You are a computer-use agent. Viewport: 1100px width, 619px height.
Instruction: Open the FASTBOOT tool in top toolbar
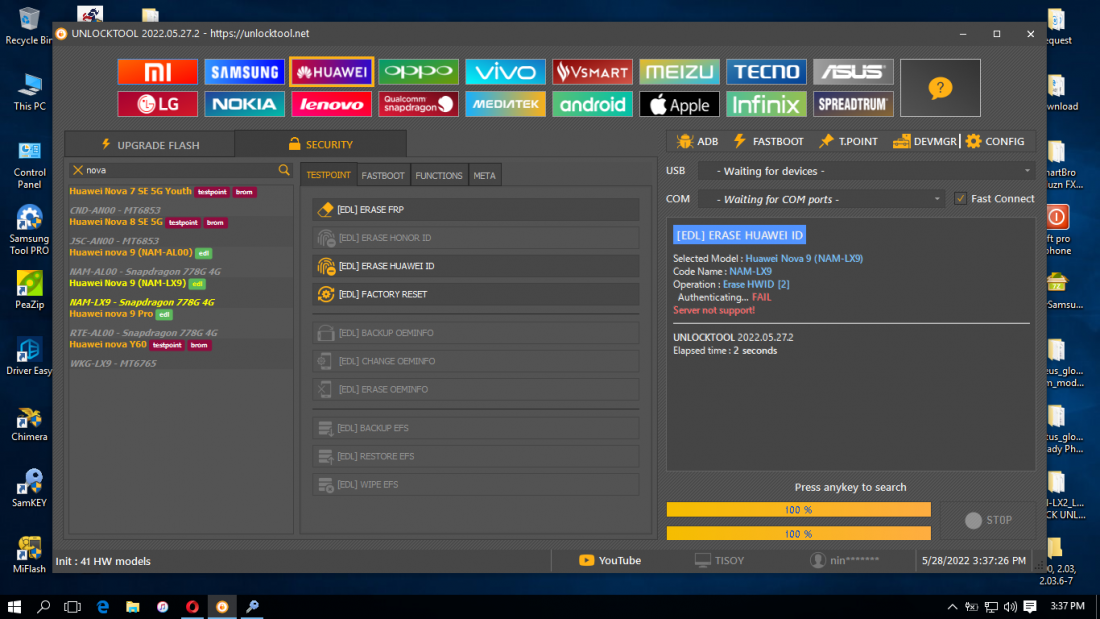pyautogui.click(x=769, y=141)
